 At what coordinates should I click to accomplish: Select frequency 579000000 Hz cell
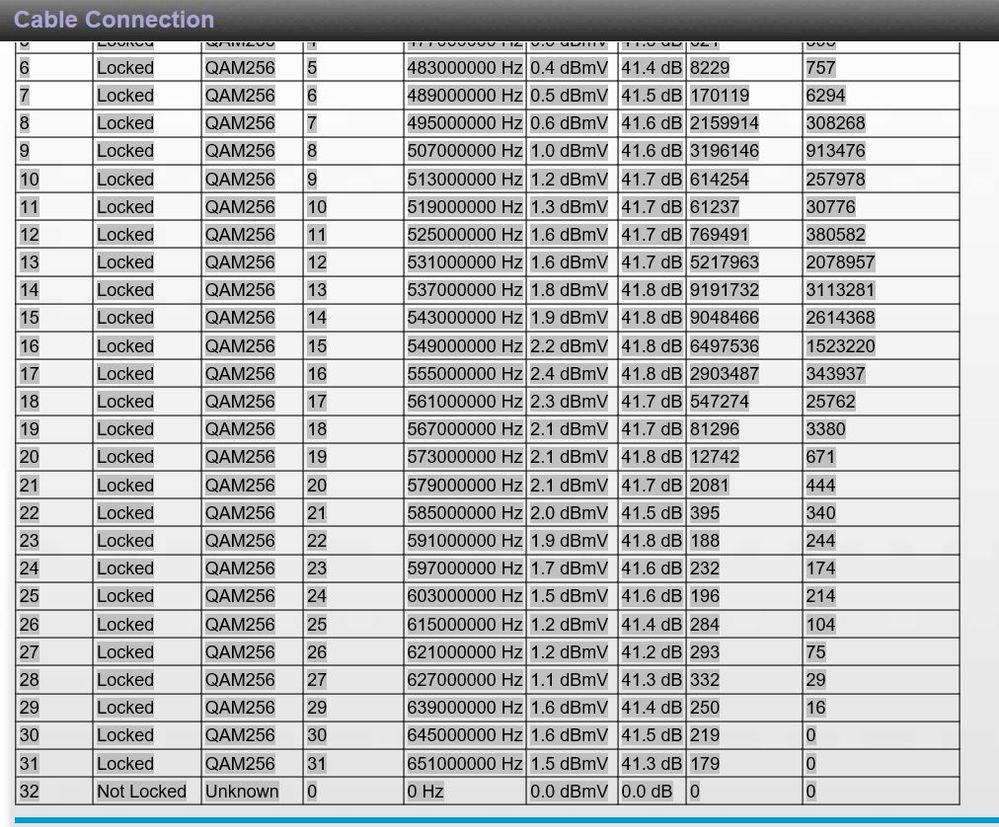point(465,485)
